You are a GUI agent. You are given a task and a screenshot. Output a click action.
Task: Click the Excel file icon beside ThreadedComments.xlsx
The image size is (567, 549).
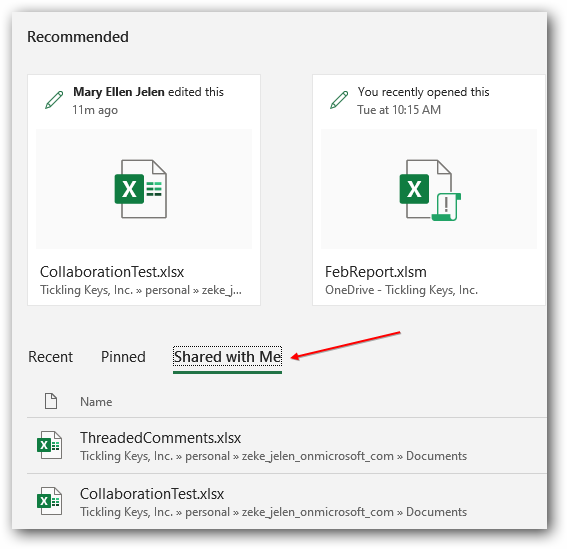click(50, 445)
